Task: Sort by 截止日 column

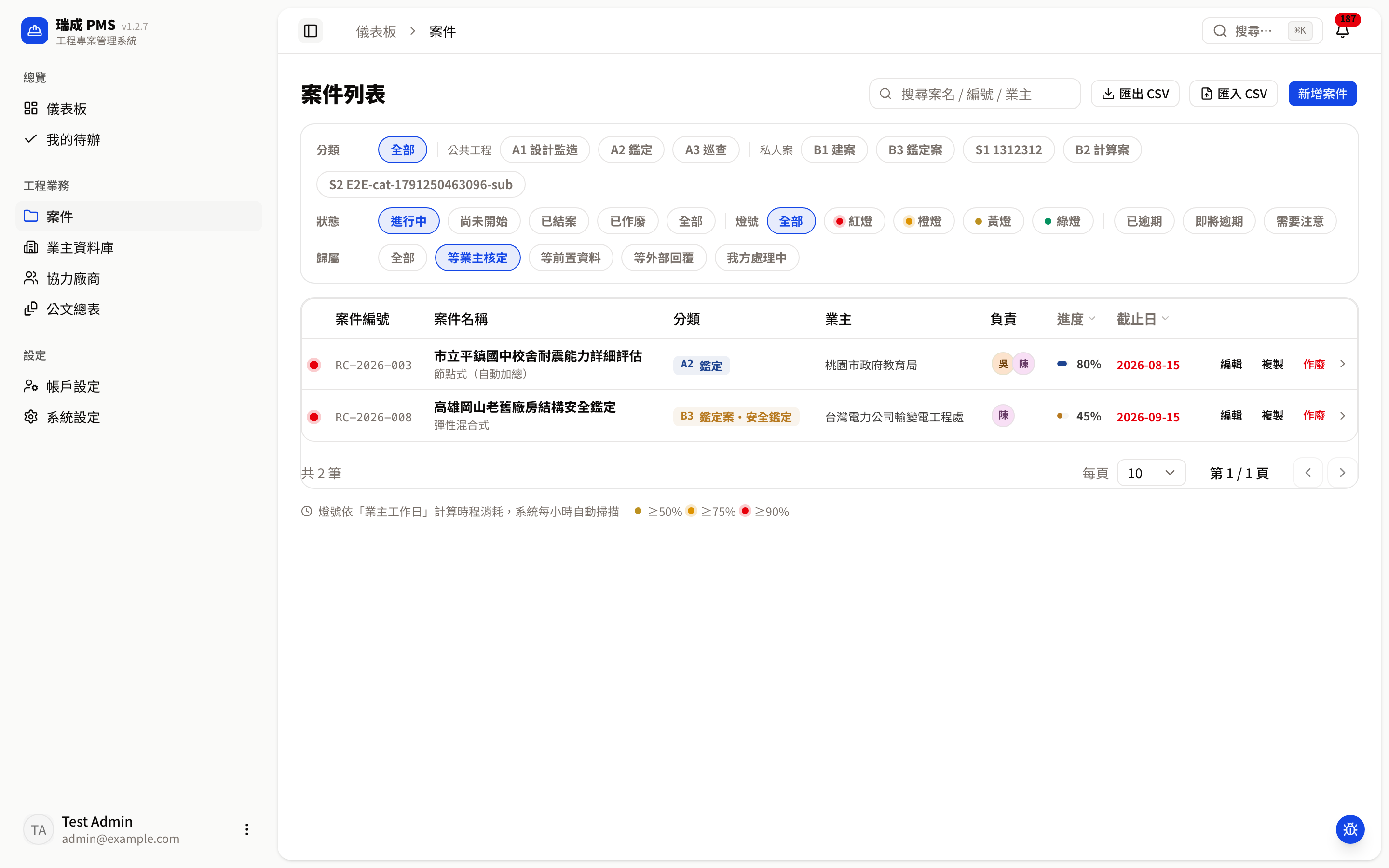Action: click(1142, 319)
